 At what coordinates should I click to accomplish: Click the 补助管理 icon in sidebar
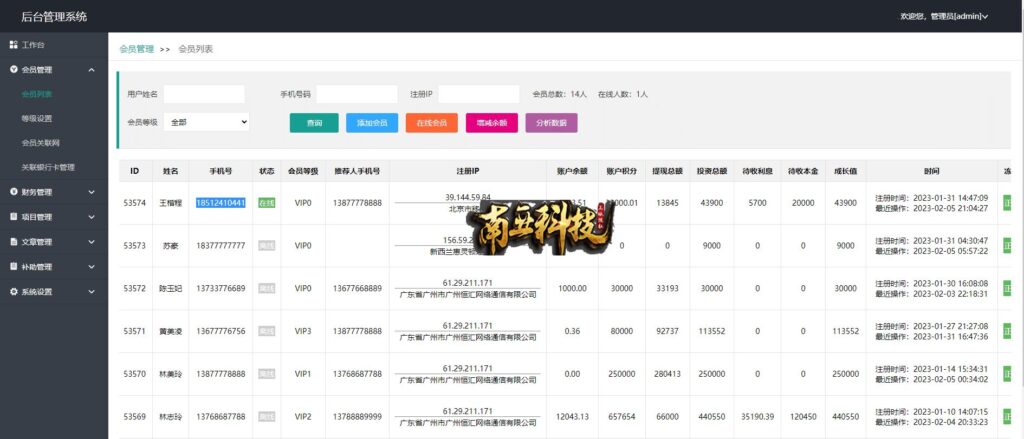tap(13, 267)
